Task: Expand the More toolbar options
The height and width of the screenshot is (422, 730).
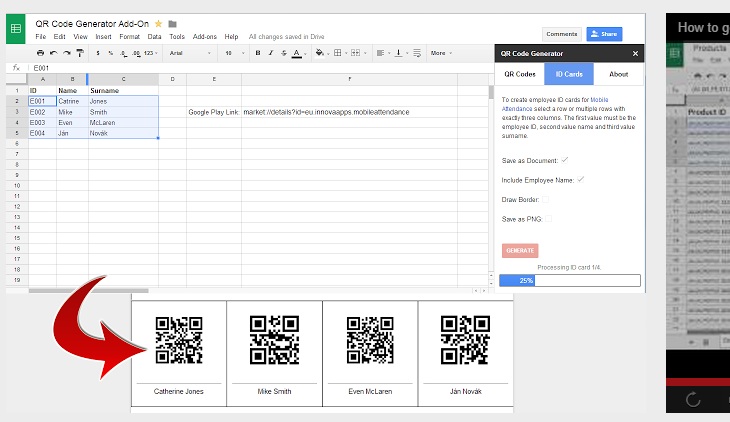Action: point(441,53)
